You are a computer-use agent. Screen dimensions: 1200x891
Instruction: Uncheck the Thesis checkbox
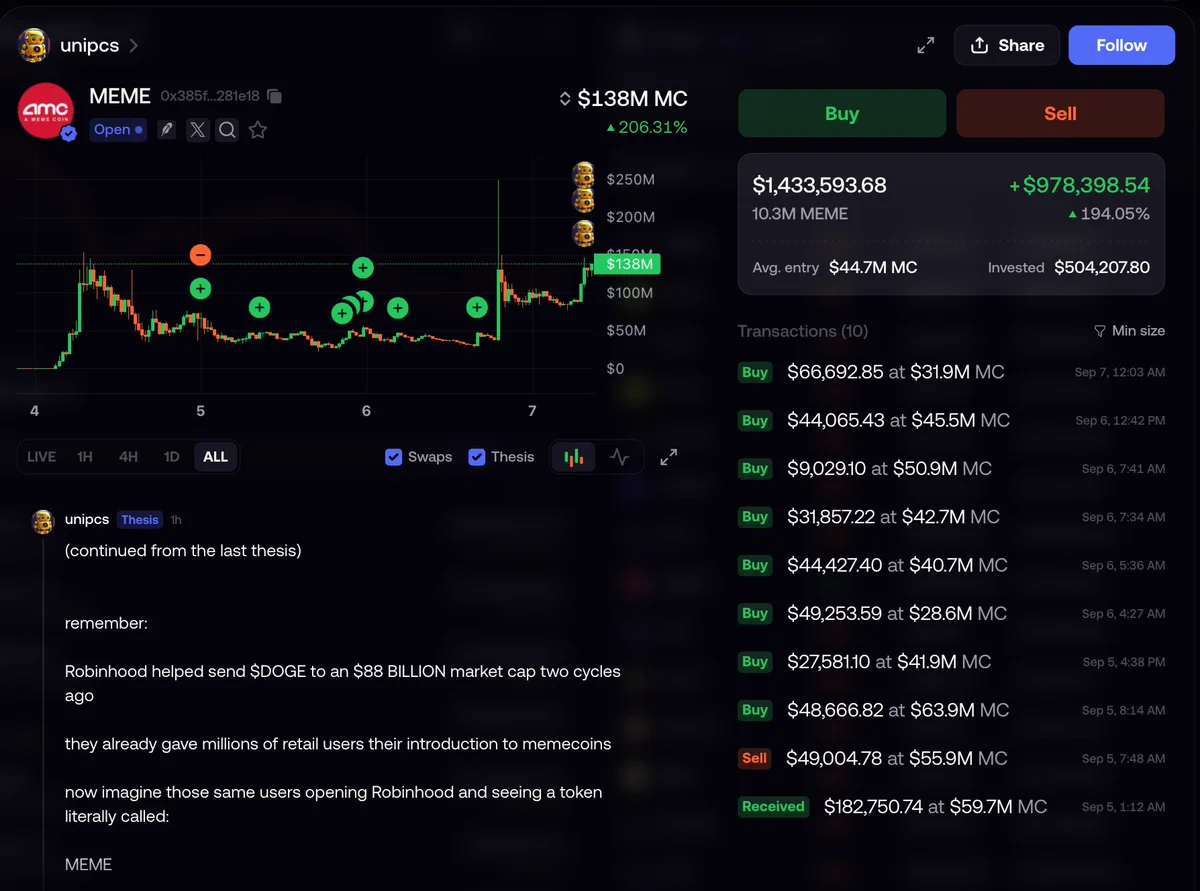477,457
